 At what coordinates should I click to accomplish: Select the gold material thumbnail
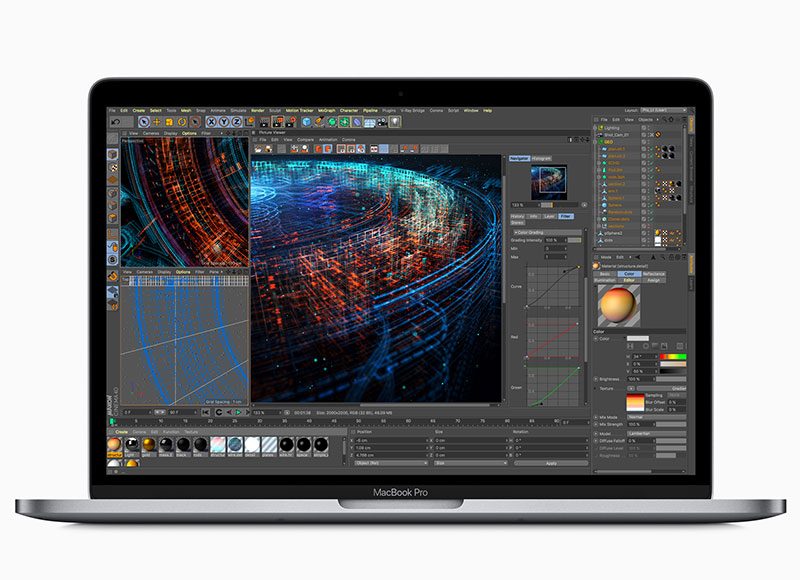(147, 445)
